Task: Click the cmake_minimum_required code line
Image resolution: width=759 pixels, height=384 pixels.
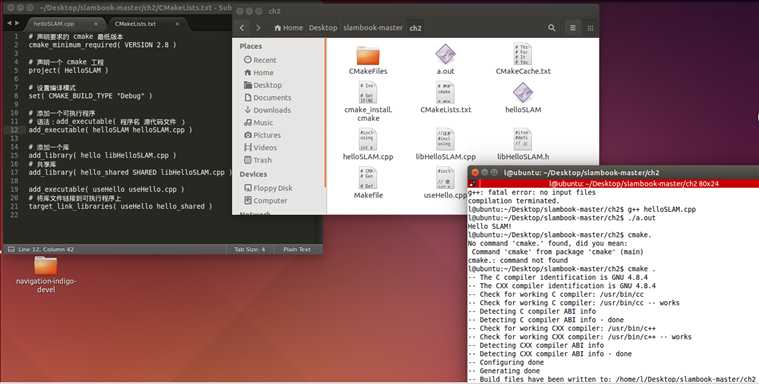Action: tap(102, 45)
